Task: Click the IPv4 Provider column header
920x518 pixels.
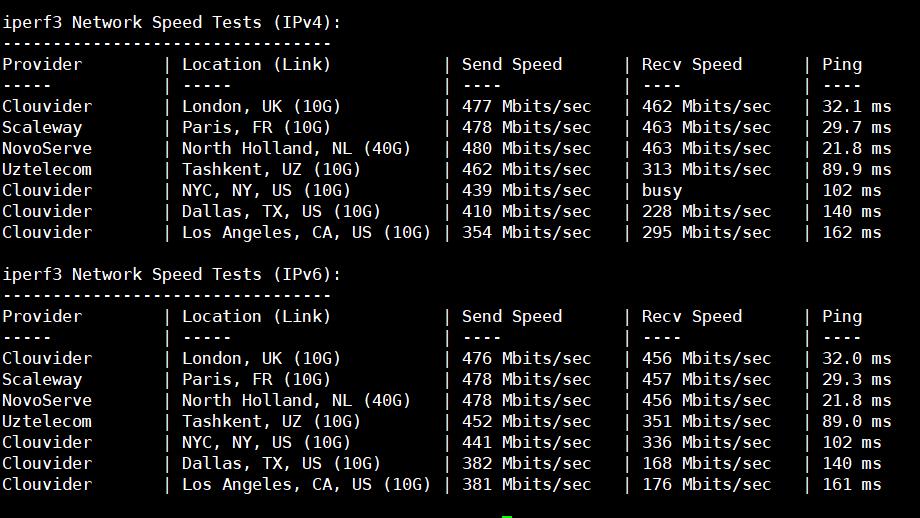Action: click(42, 64)
